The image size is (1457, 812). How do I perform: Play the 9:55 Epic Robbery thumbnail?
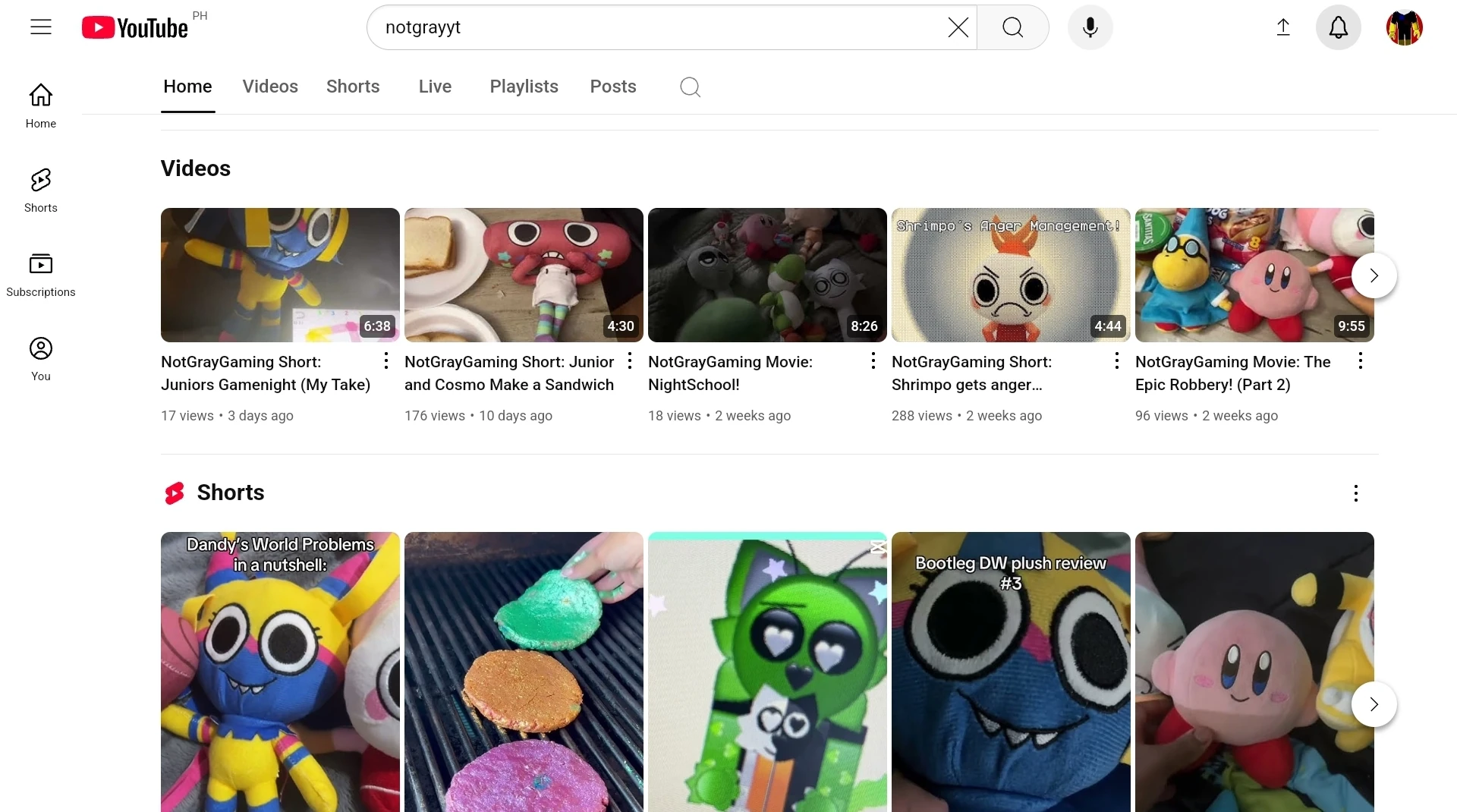coord(1254,275)
